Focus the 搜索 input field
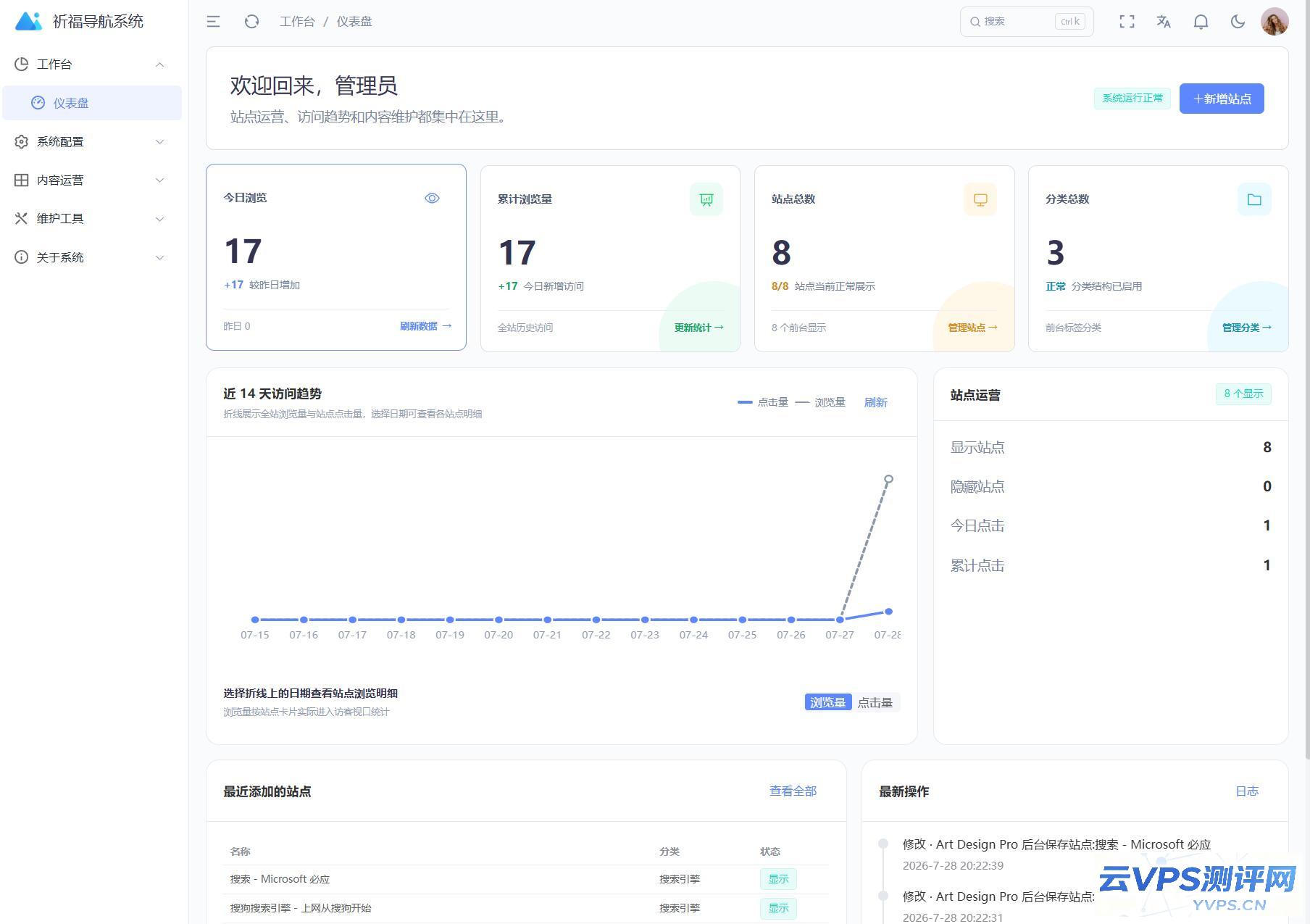Screen dimensions: 1310x924 1027,22
